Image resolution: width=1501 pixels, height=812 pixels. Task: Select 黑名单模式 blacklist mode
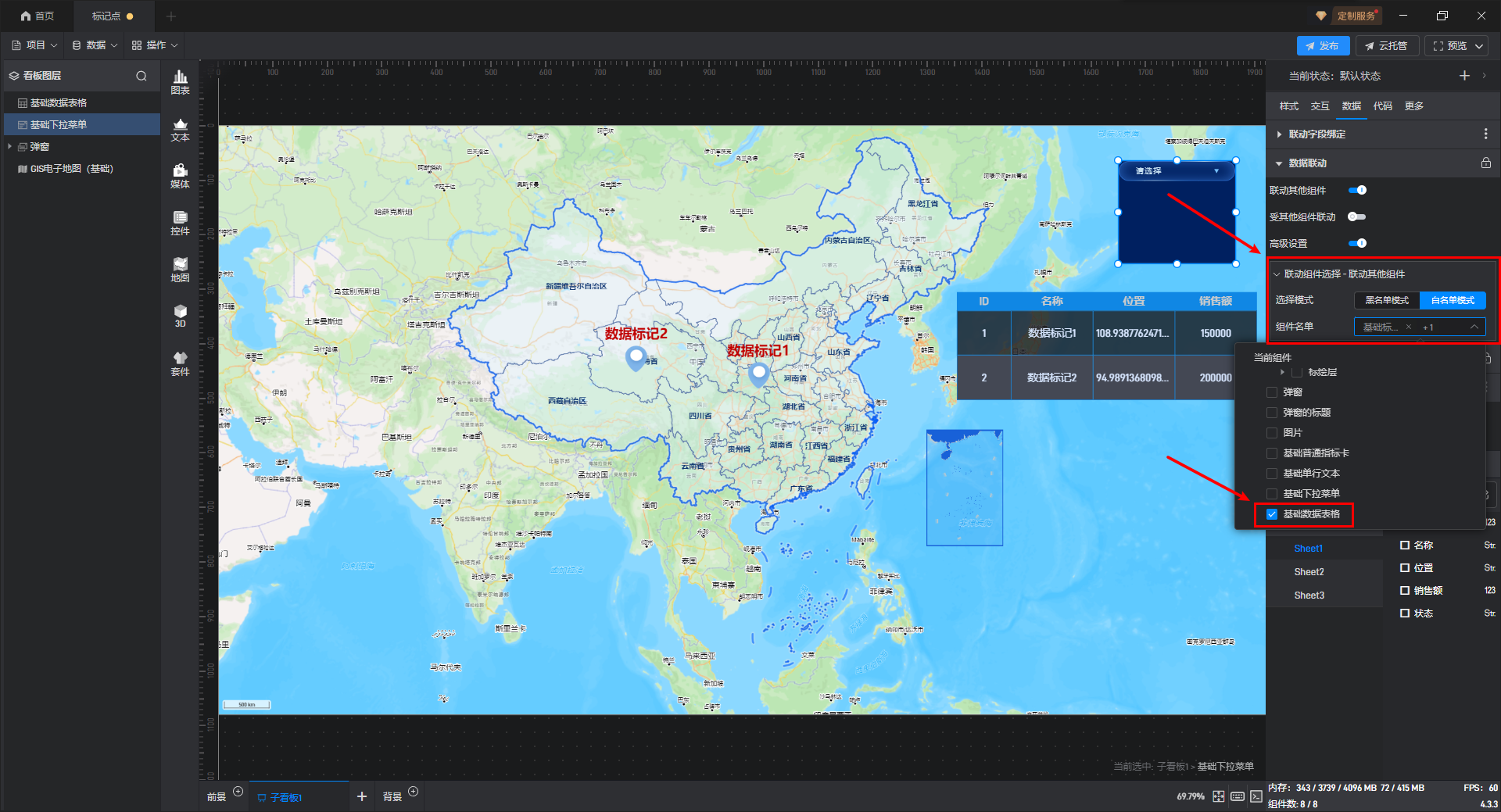click(x=1387, y=300)
